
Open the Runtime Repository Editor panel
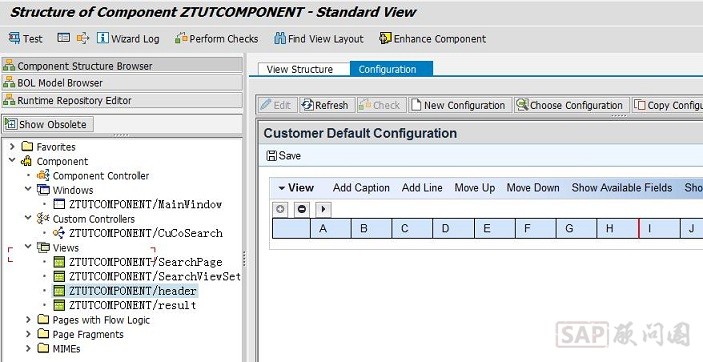point(122,100)
